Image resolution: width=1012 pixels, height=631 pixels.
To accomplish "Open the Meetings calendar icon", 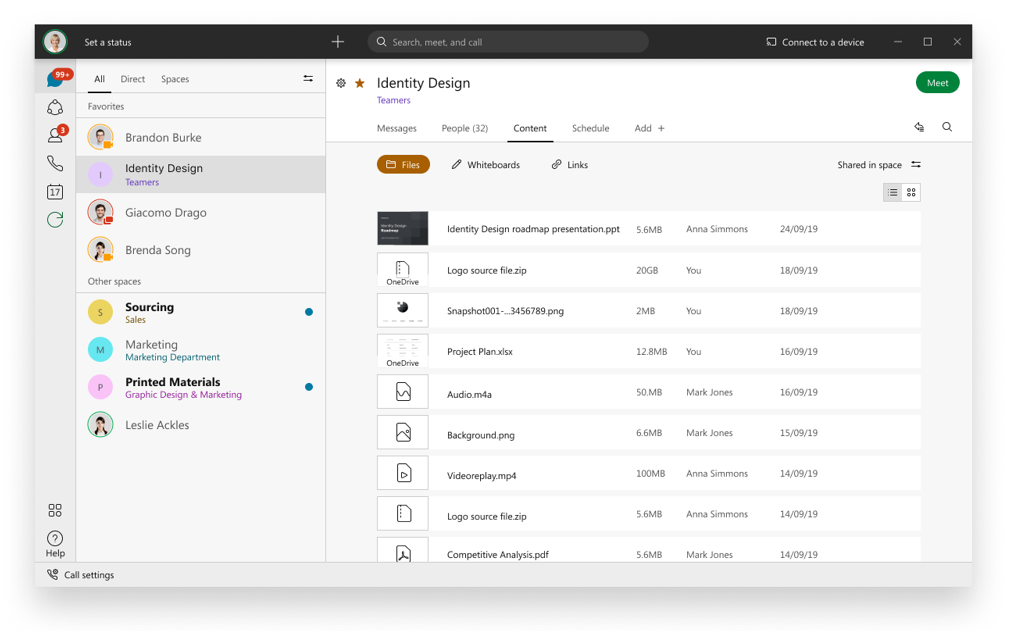I will 55,191.
